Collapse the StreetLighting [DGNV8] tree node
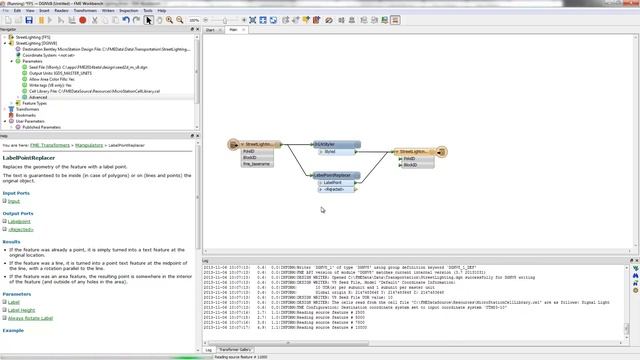Viewport: 640px width, 360px height. pyautogui.click(x=5, y=43)
